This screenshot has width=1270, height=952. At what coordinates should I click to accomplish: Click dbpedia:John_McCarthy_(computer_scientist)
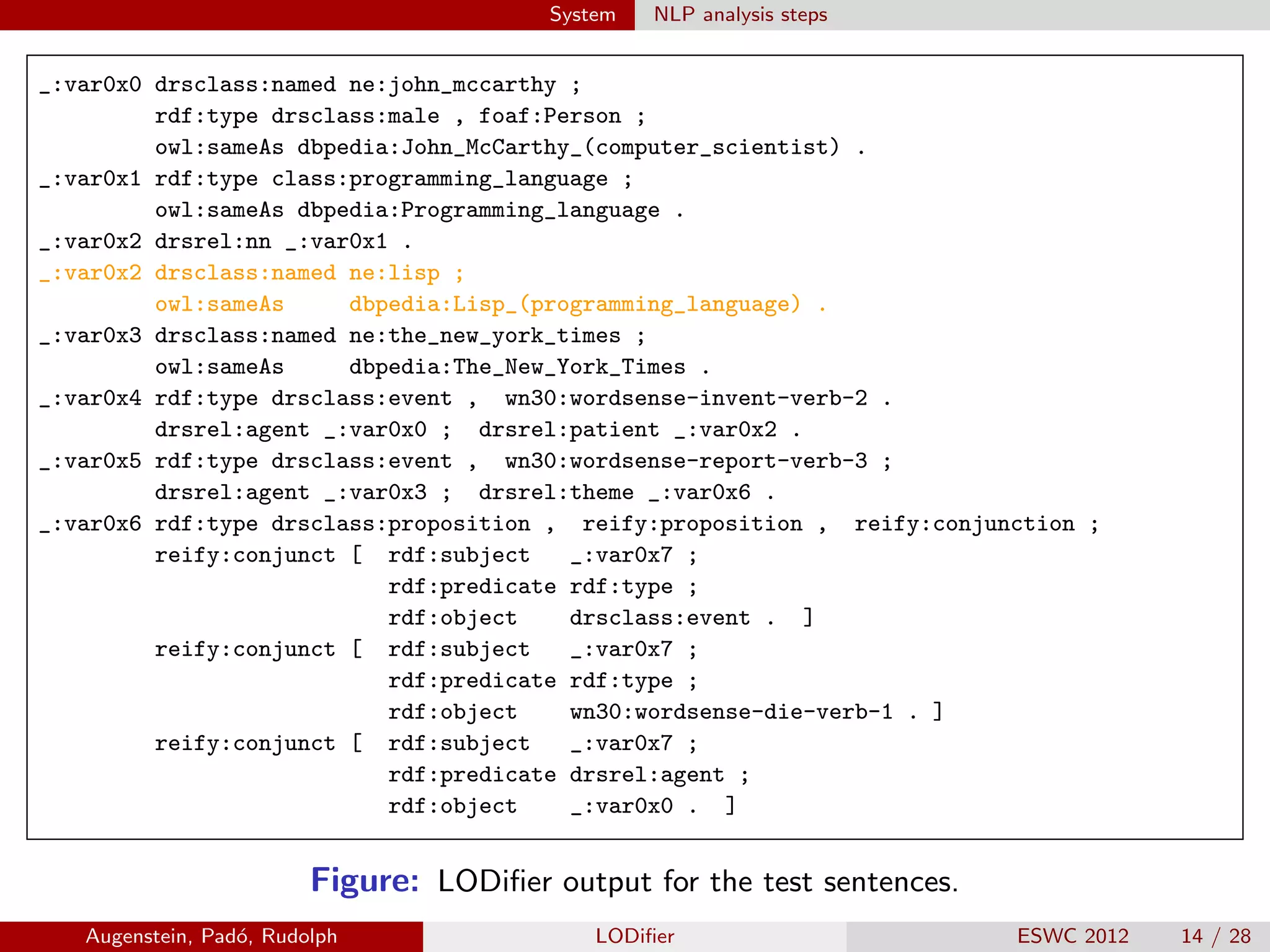click(x=568, y=148)
